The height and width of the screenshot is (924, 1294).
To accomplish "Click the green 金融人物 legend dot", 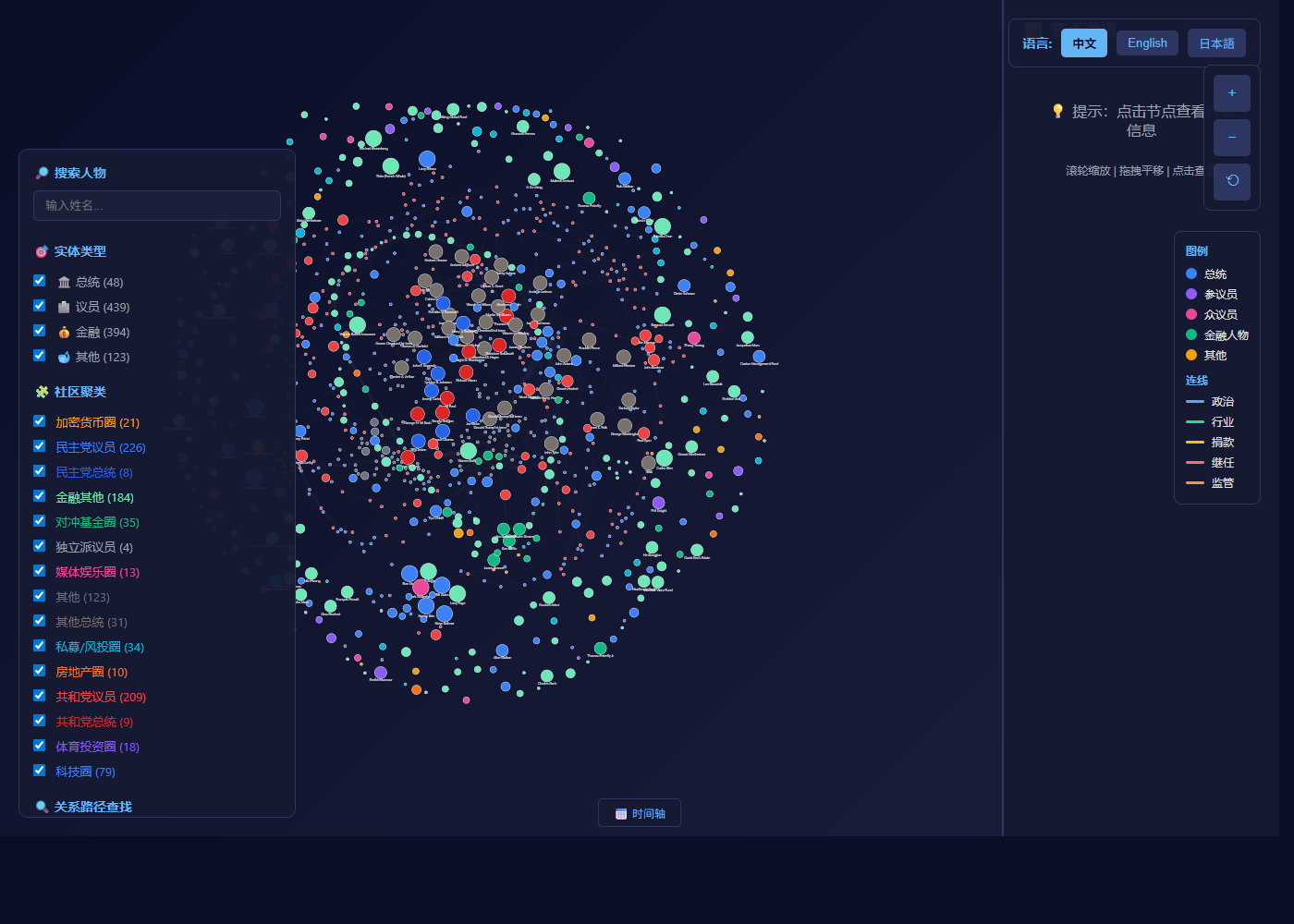I will (x=1191, y=334).
